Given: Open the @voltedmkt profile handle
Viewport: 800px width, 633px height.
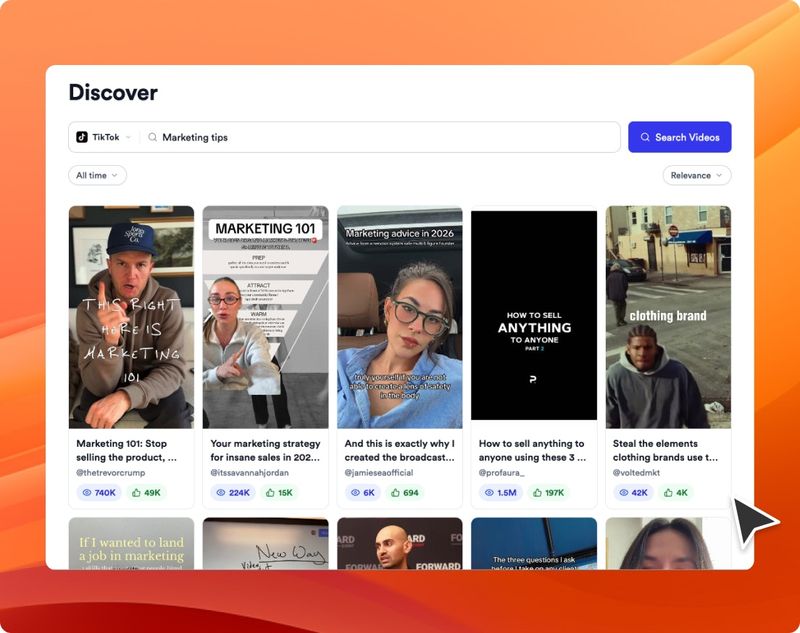Looking at the screenshot, I should click(636, 473).
